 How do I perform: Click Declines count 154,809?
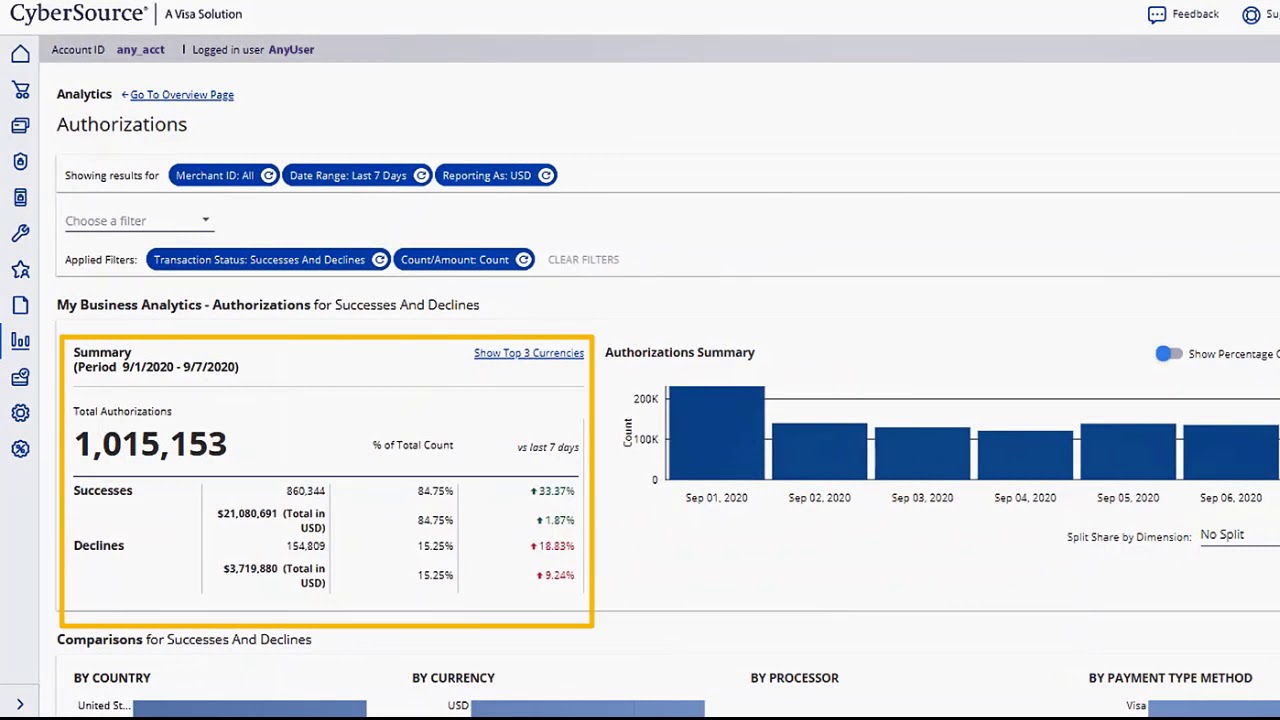(305, 546)
